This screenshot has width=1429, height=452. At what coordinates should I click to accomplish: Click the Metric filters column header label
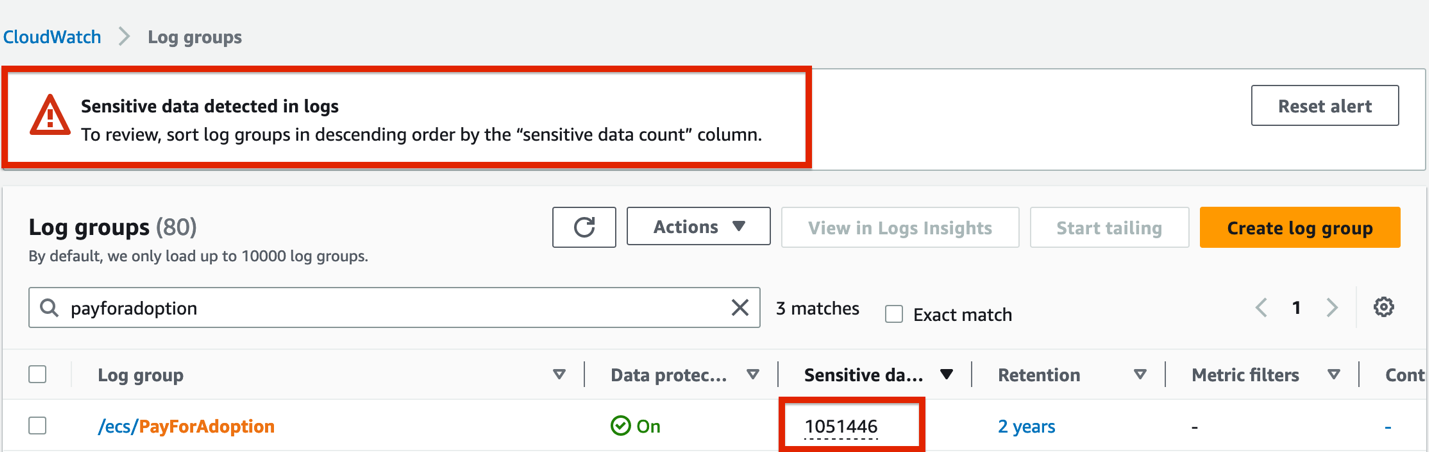point(1245,375)
